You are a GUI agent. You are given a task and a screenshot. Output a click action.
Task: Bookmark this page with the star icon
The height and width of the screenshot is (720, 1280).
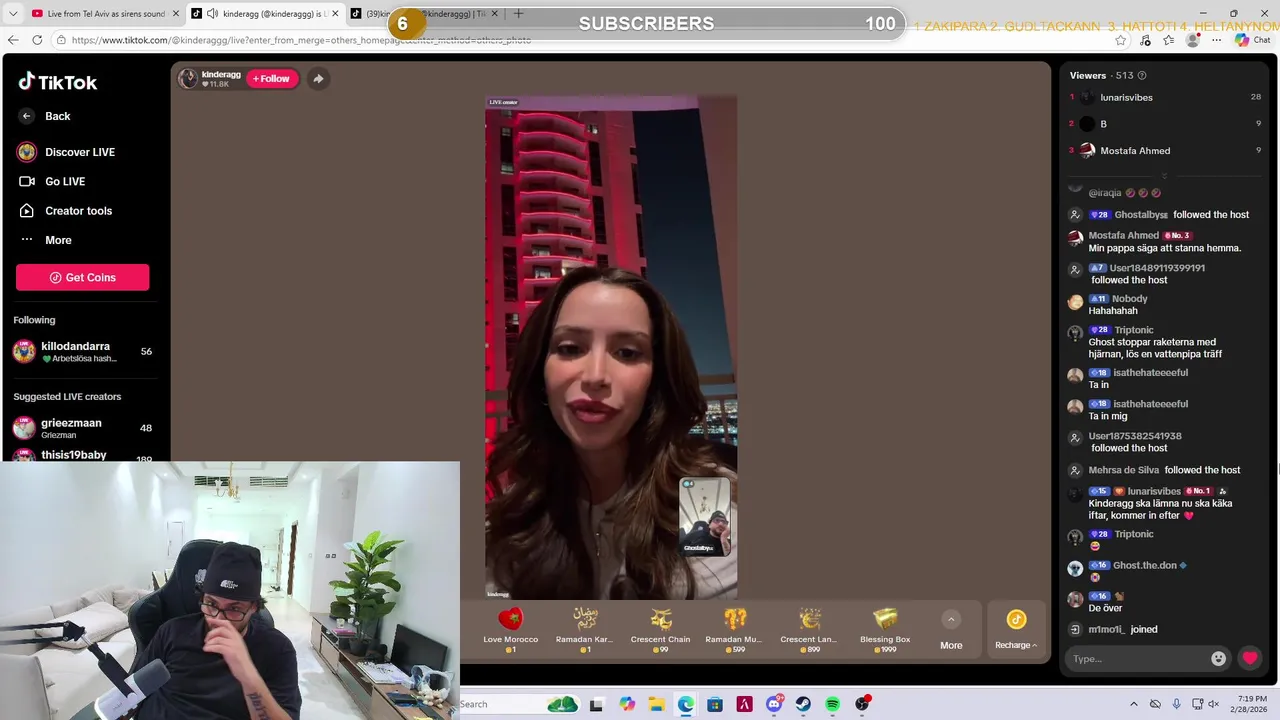pyautogui.click(x=1121, y=40)
